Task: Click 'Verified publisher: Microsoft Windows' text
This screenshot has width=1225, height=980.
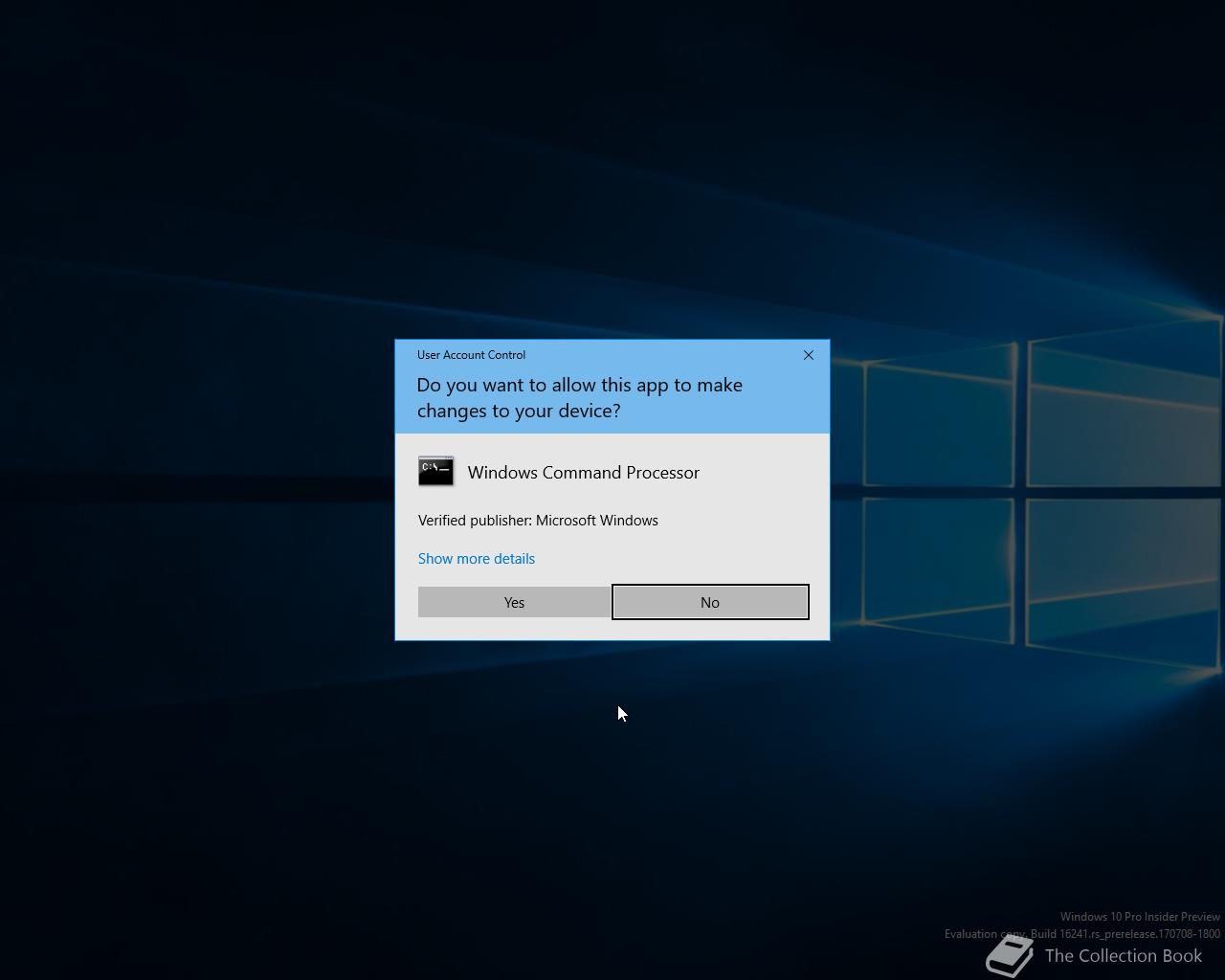Action: (x=538, y=521)
